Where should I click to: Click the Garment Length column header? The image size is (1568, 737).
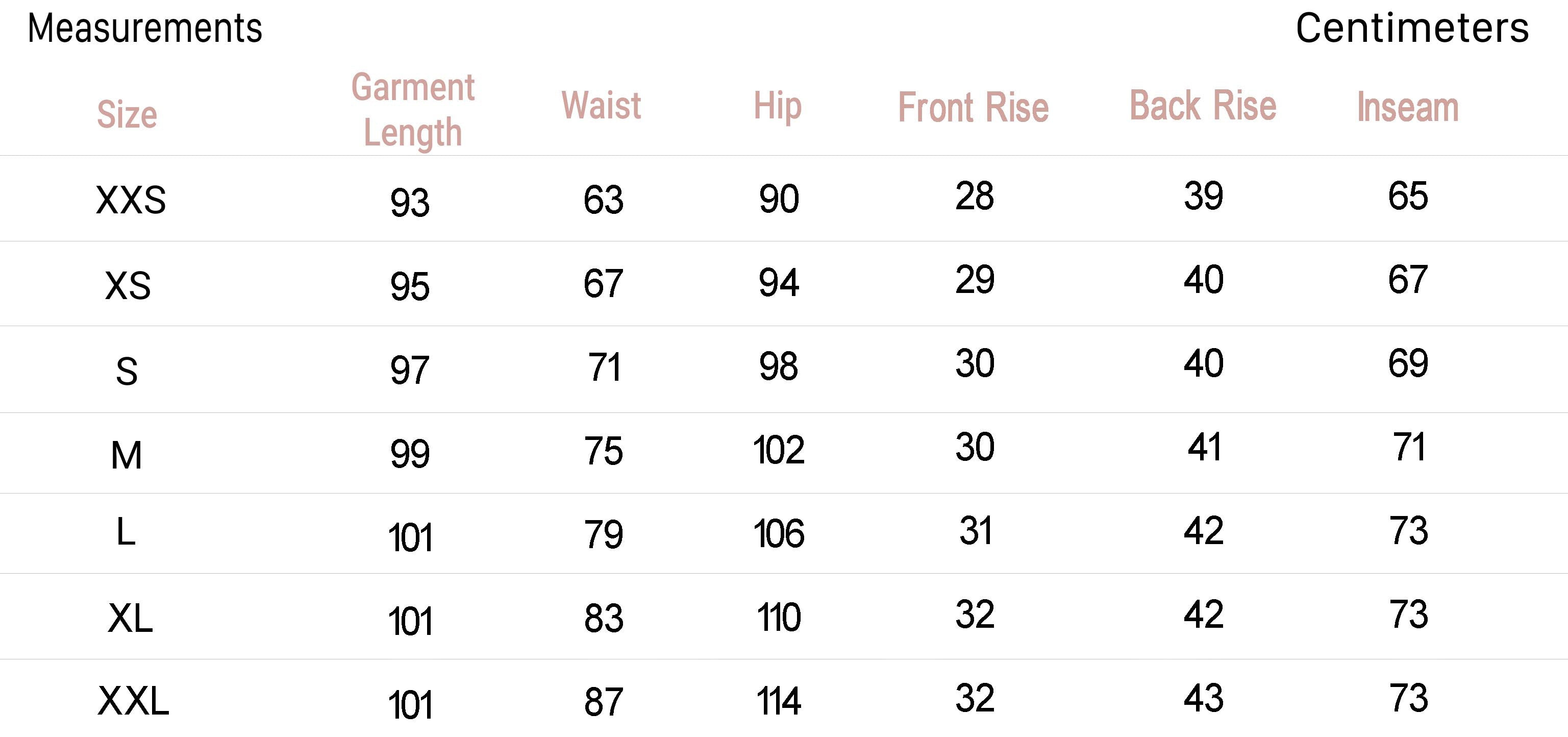point(413,110)
